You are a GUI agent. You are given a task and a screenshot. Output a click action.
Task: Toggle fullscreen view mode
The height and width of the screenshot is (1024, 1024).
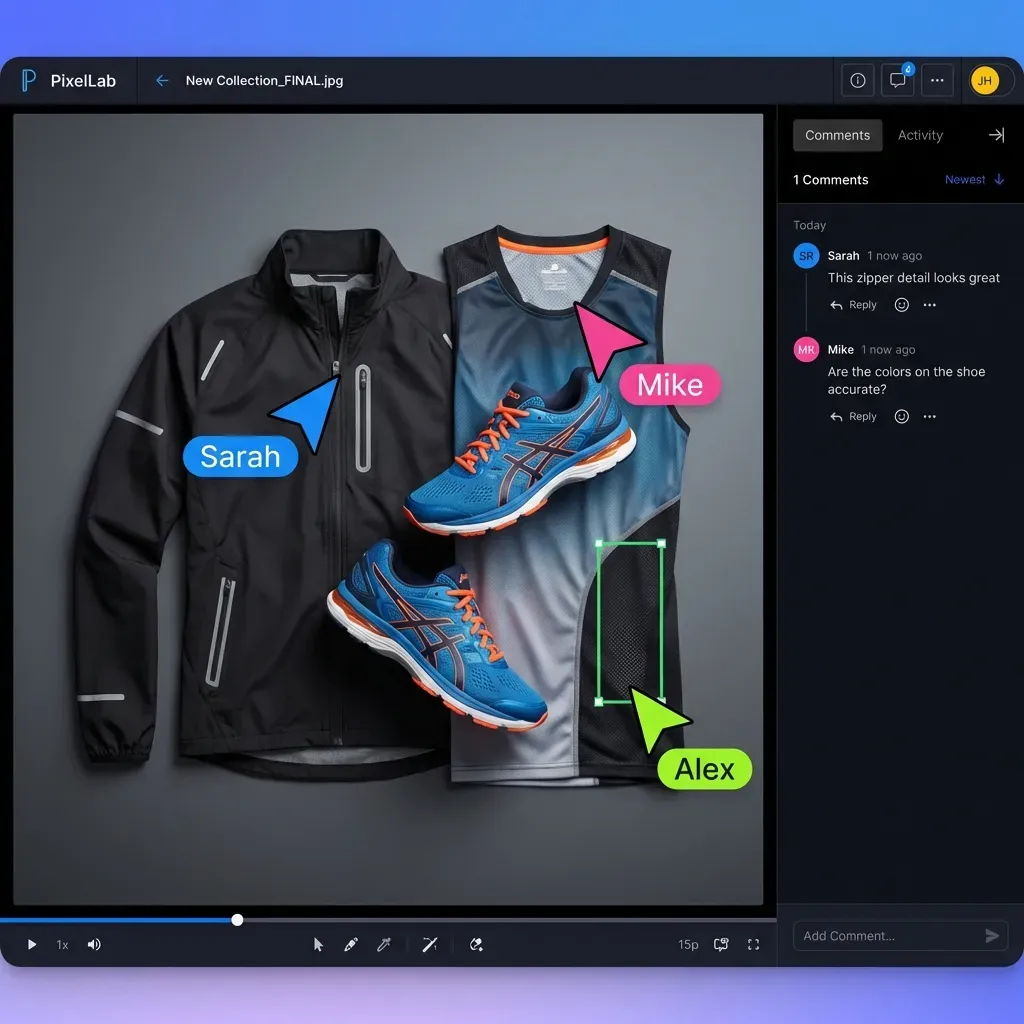[x=753, y=944]
